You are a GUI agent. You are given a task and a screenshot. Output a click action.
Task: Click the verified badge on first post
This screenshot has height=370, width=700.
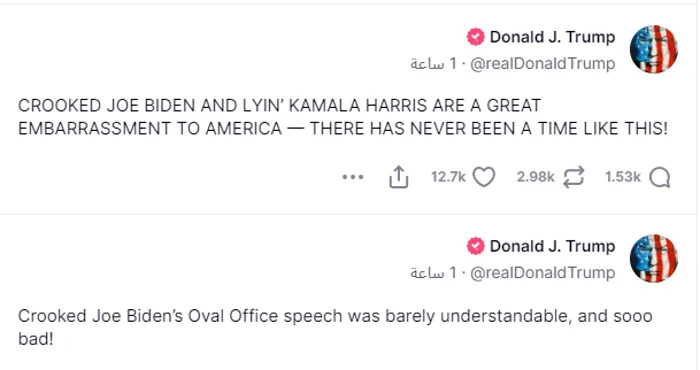(x=475, y=37)
